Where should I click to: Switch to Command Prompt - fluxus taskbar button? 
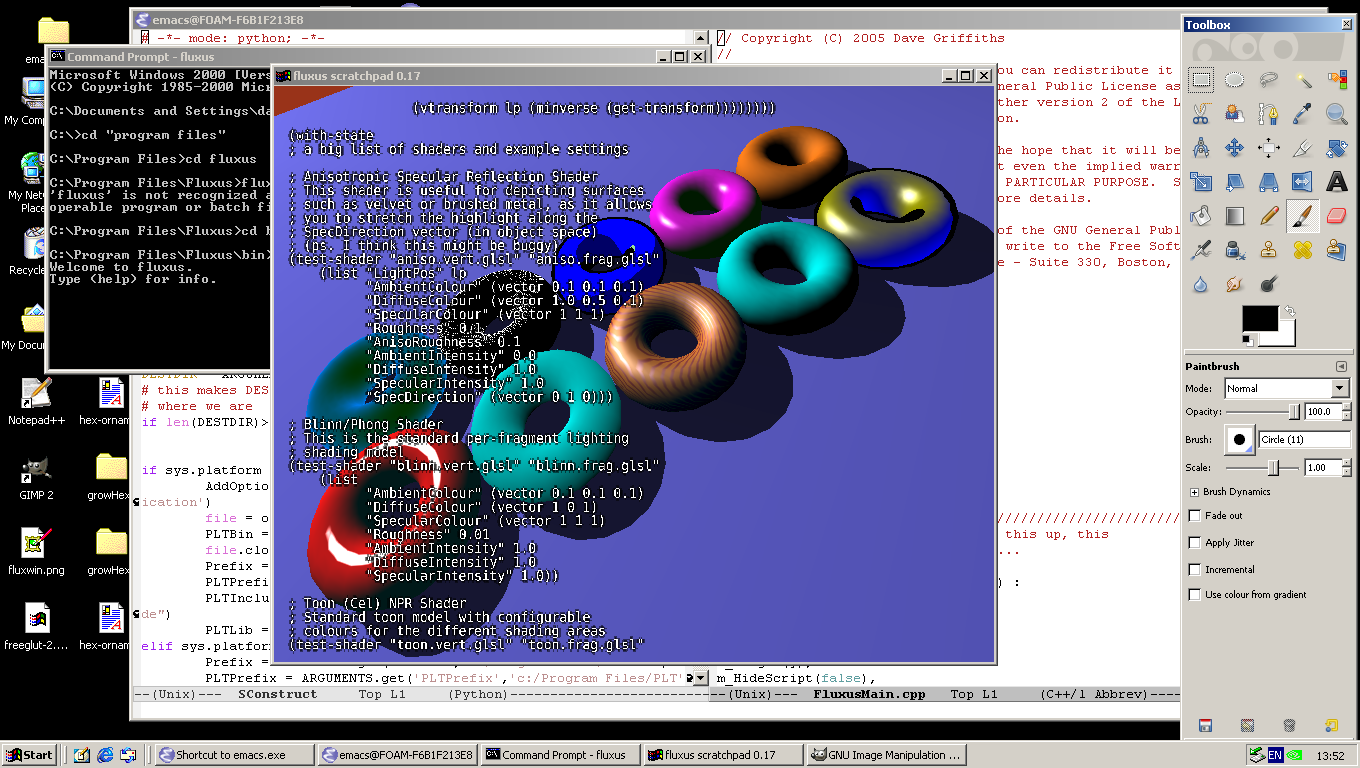pyautogui.click(x=562, y=755)
